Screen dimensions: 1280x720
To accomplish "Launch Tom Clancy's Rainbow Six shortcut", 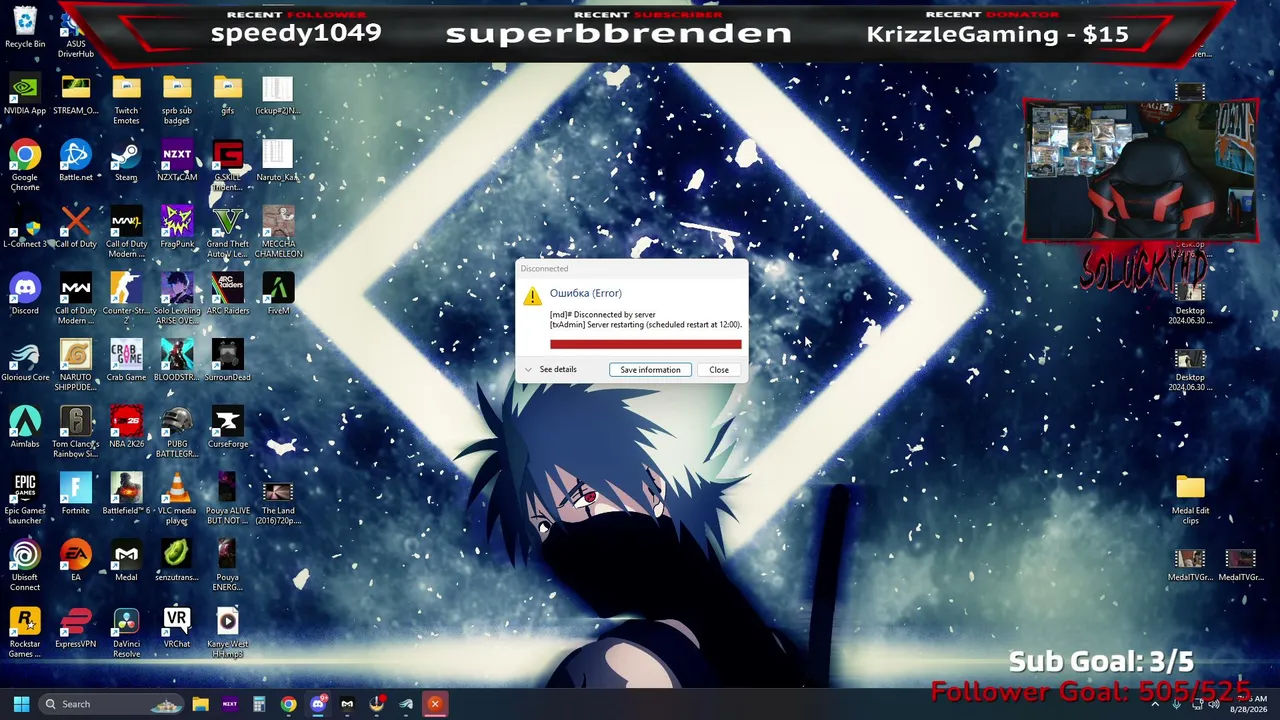I will click(76, 434).
